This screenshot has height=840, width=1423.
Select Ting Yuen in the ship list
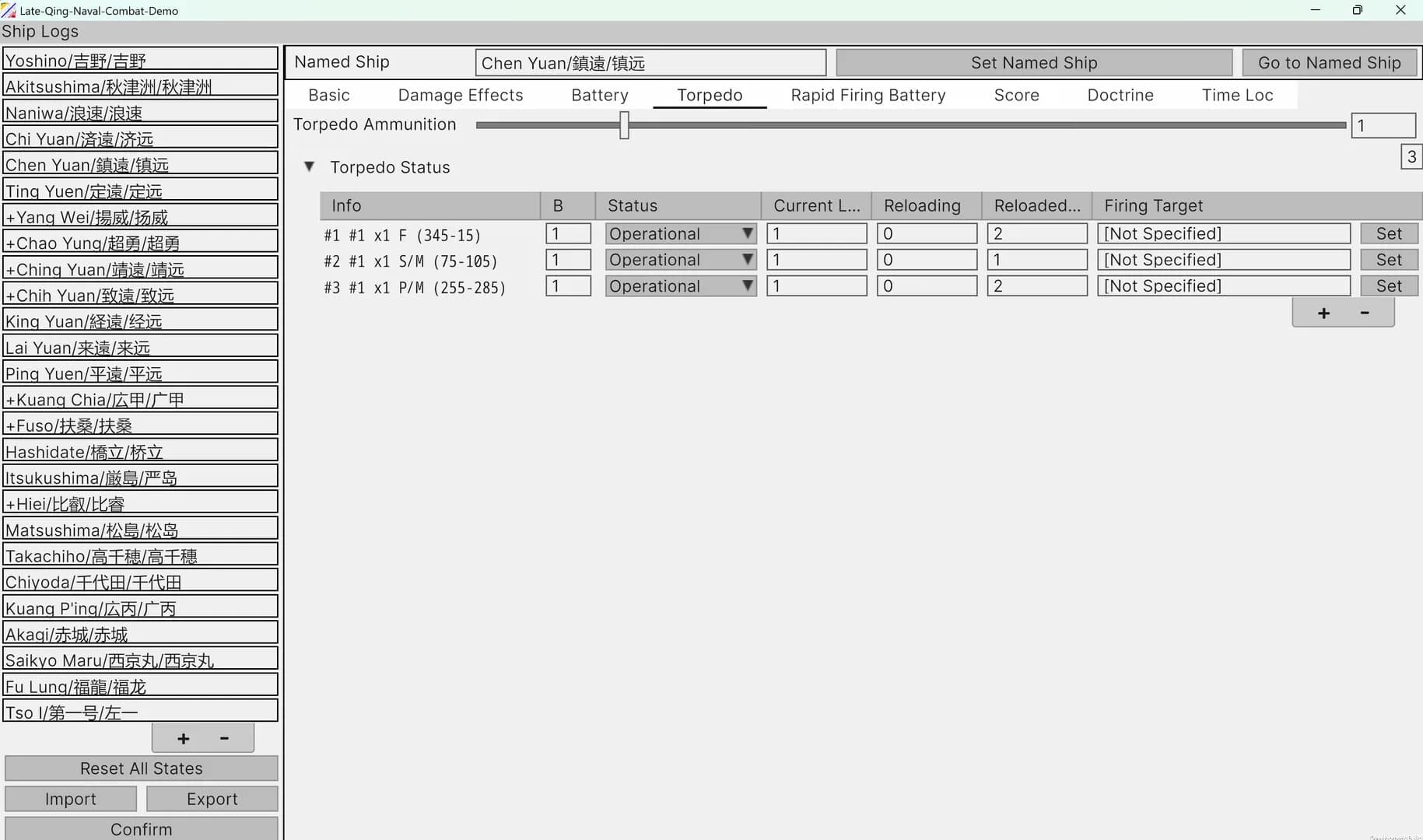pyautogui.click(x=141, y=191)
